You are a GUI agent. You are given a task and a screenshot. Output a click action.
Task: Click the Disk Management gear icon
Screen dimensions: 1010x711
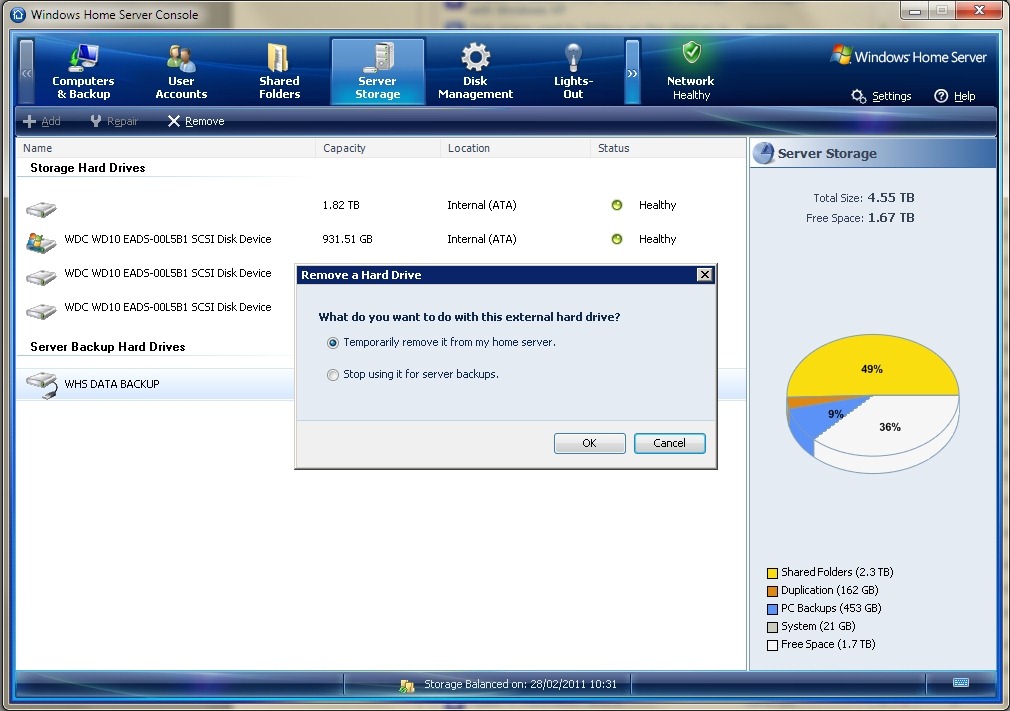[475, 57]
